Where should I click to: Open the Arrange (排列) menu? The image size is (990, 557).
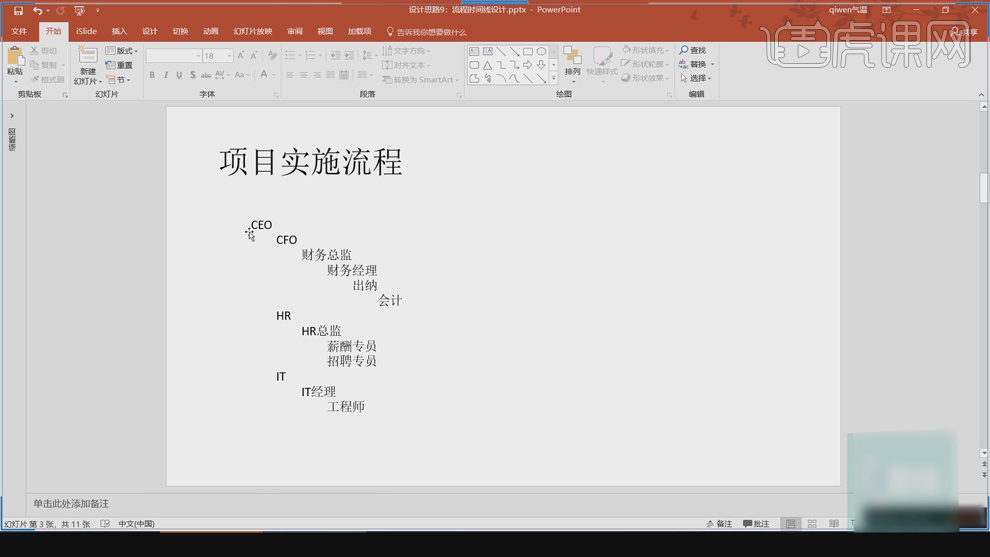572,64
